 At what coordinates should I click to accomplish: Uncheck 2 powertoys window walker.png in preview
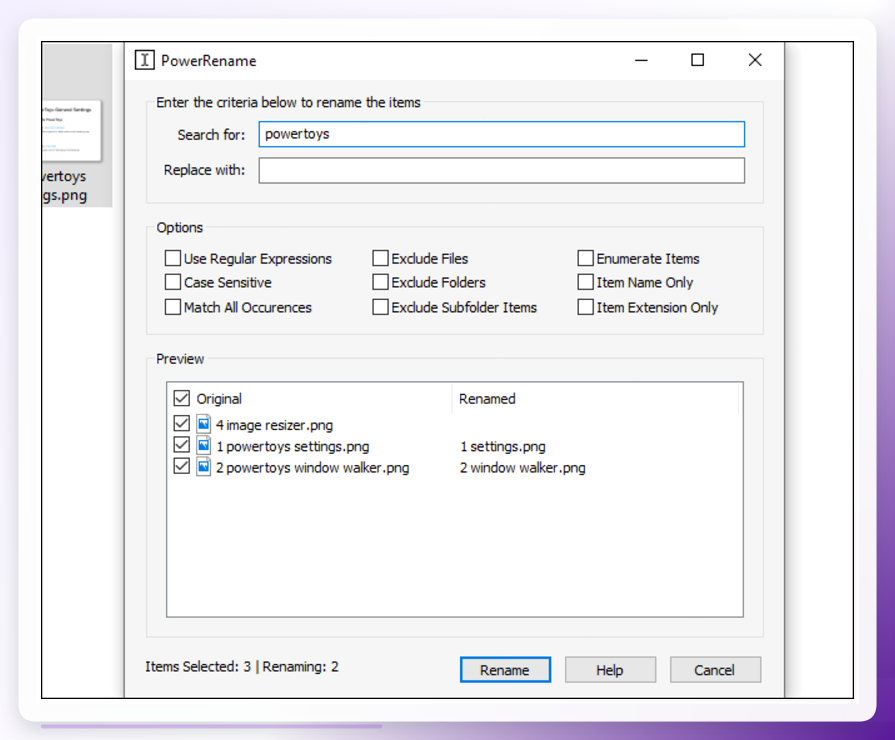(x=182, y=466)
